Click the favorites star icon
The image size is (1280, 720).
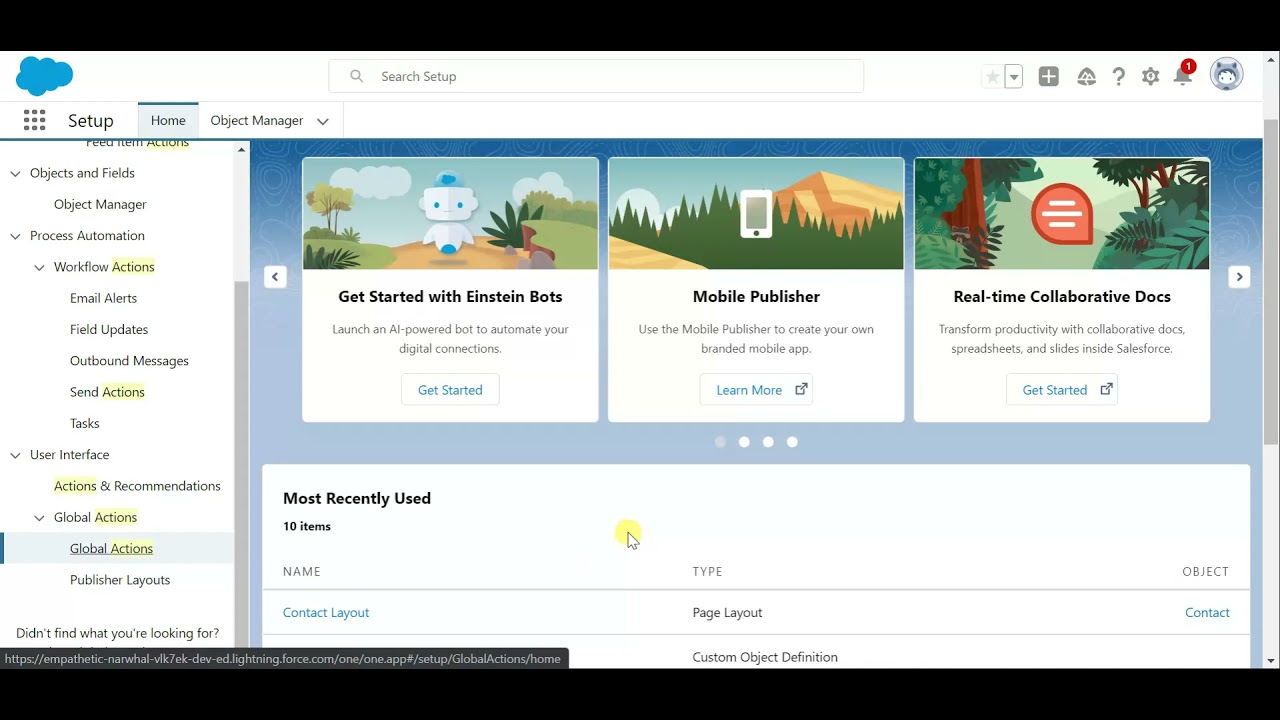tap(992, 77)
